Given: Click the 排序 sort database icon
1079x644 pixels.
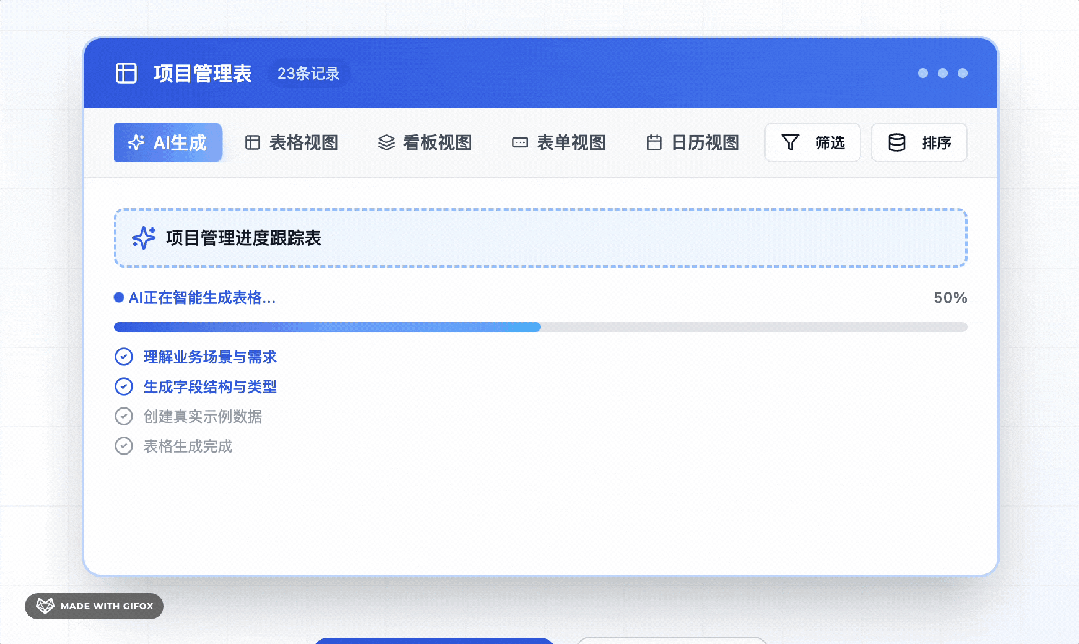Looking at the screenshot, I should coord(895,142).
